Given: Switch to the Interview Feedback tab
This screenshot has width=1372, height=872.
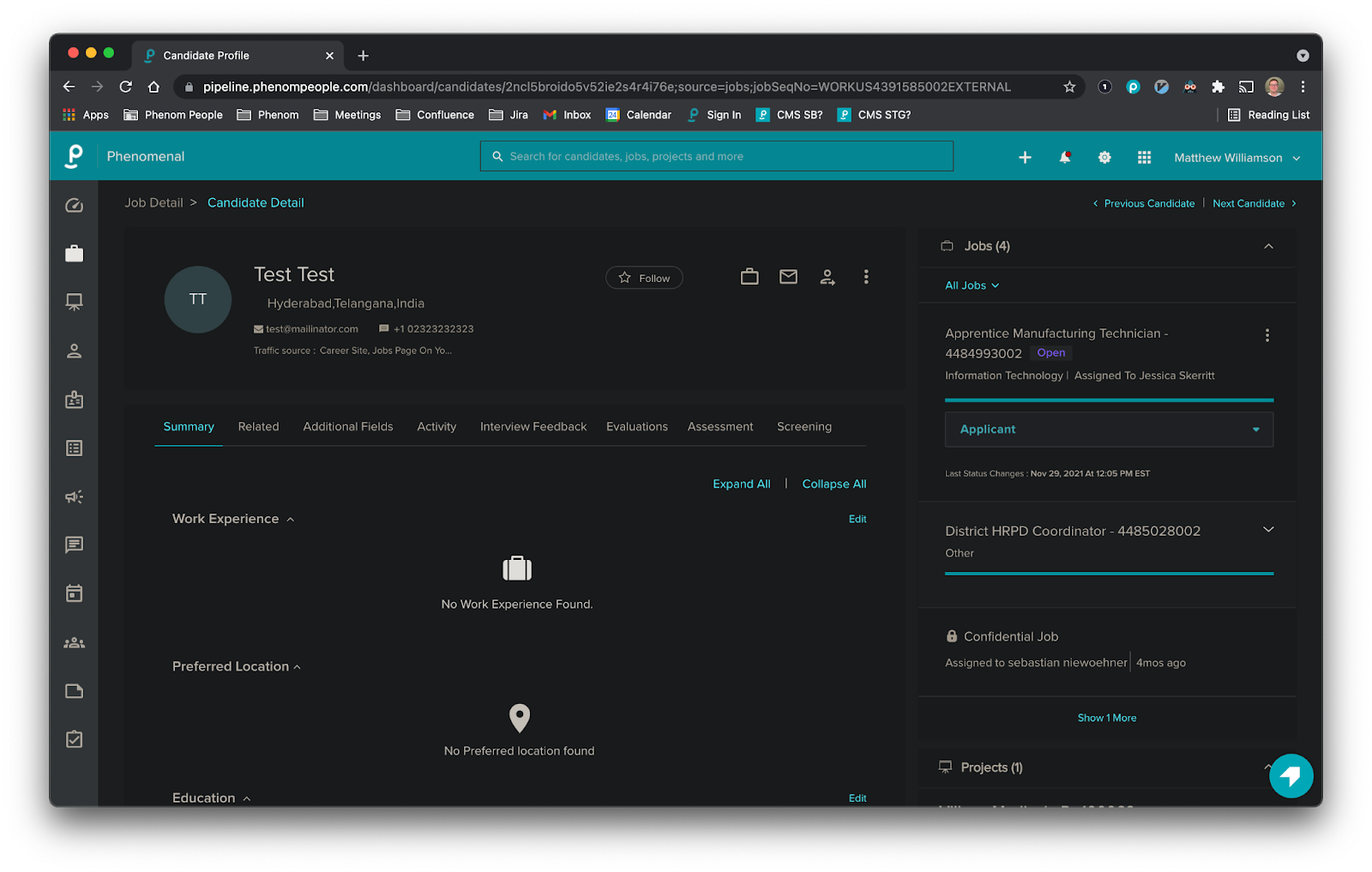Looking at the screenshot, I should click(533, 426).
